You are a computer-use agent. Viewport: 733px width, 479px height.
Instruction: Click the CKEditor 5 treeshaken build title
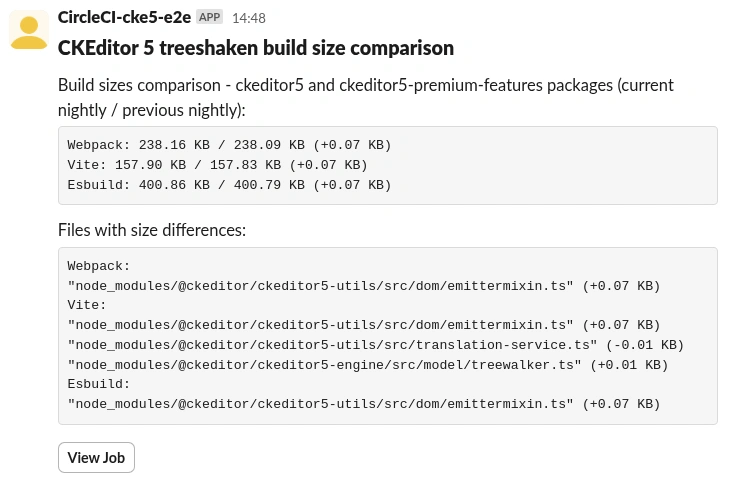(x=256, y=47)
